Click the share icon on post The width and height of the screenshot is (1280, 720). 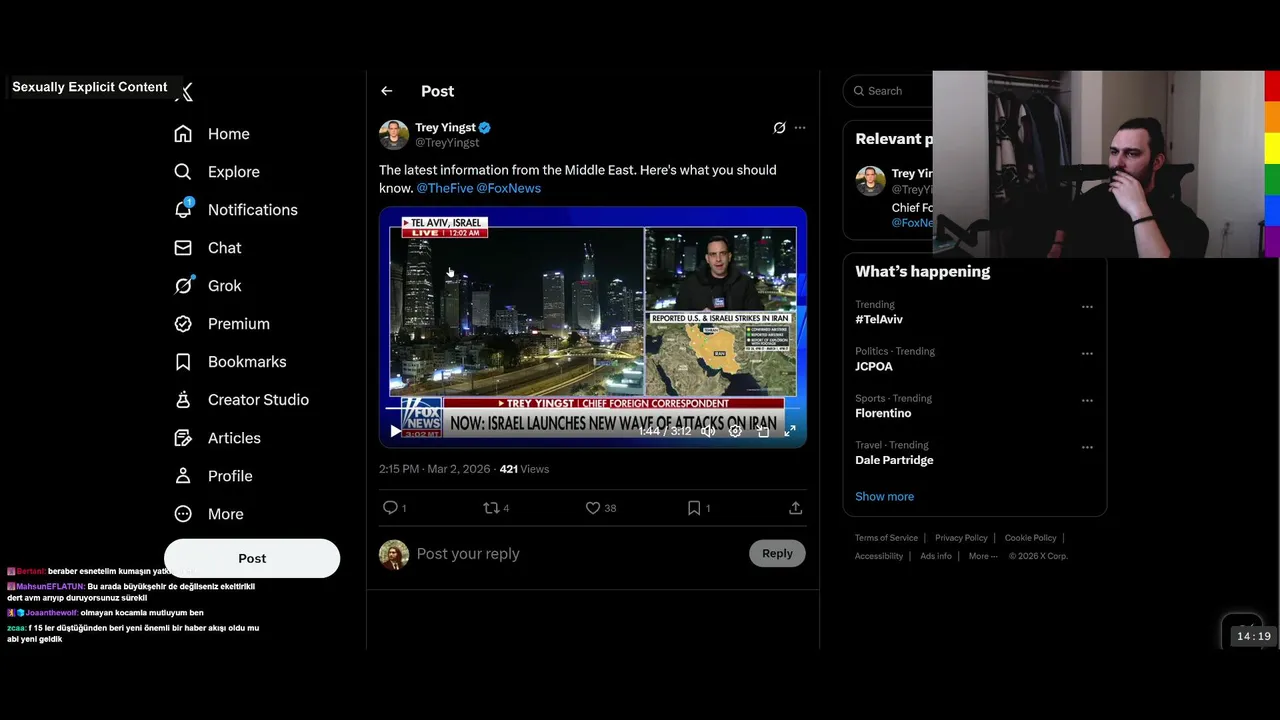[x=796, y=508]
